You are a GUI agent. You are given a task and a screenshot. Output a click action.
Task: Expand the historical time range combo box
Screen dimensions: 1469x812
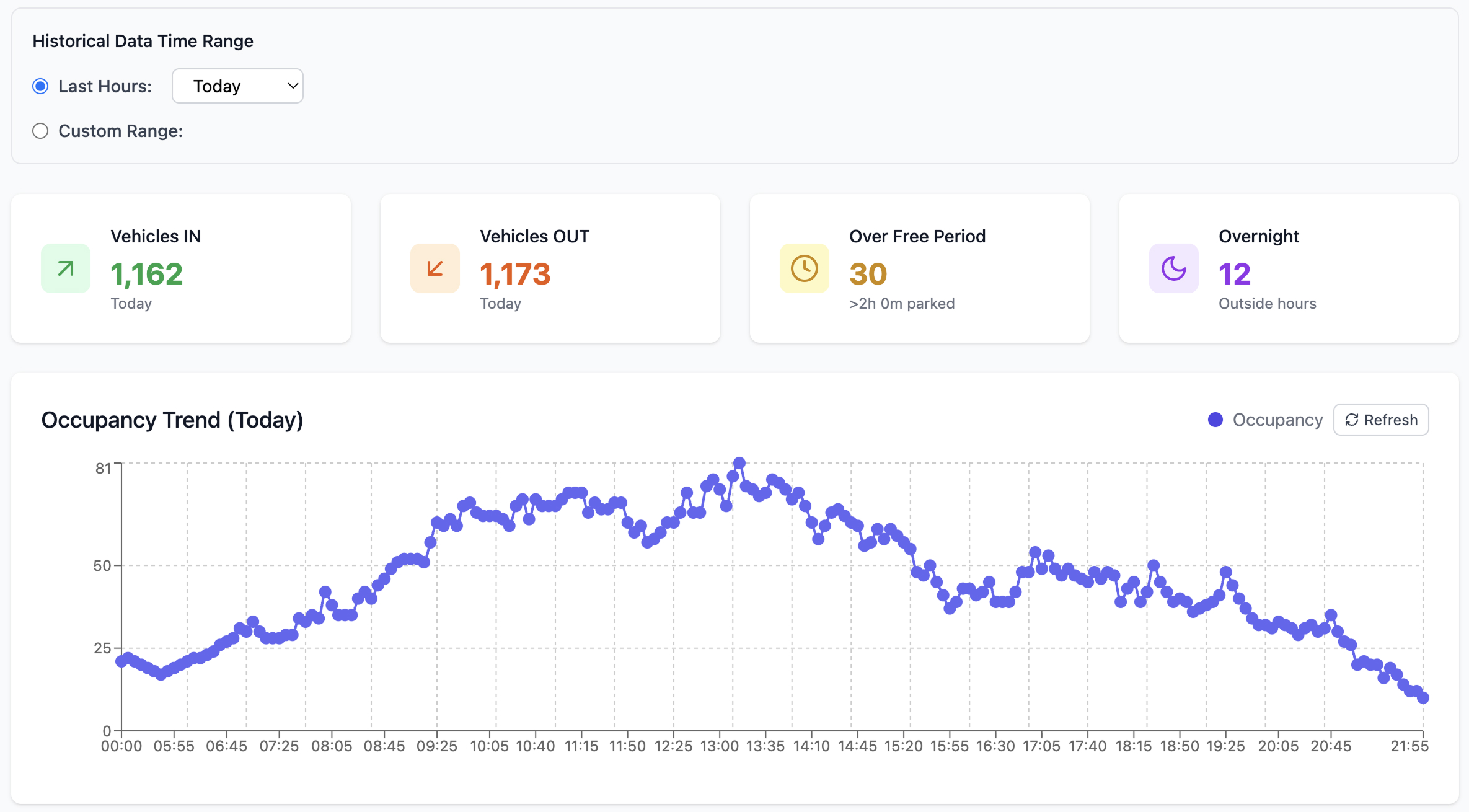tap(237, 86)
